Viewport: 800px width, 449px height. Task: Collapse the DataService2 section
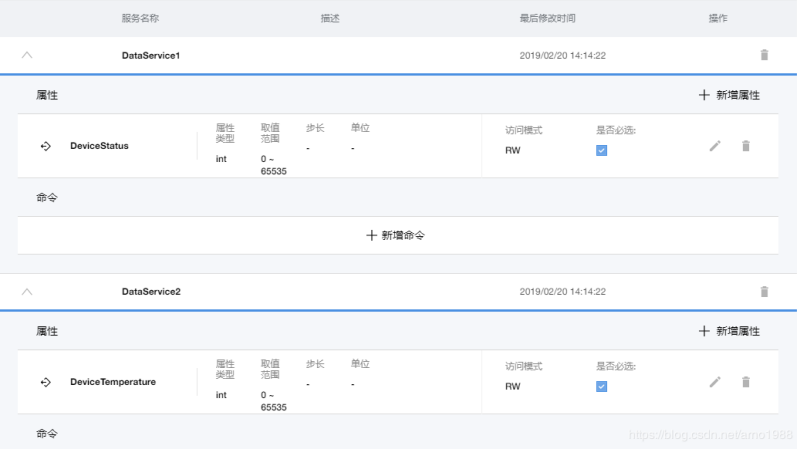tap(27, 292)
